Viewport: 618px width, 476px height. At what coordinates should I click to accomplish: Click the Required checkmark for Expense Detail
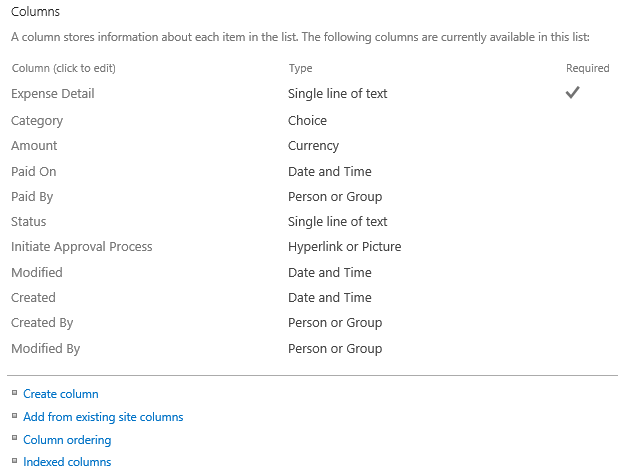[x=573, y=93]
